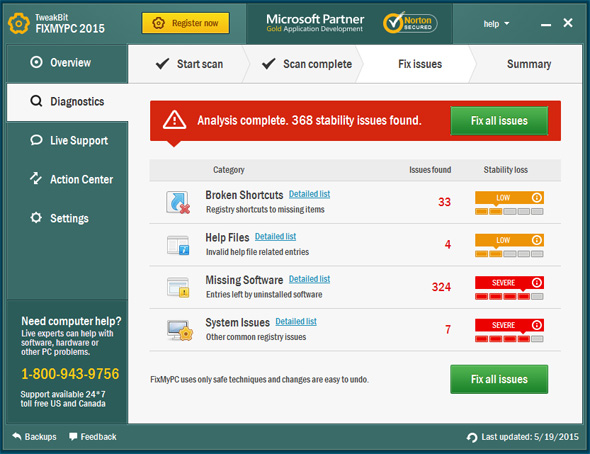This screenshot has height=454, width=590.
Task: Switch to the Summary step tab
Action: pos(529,64)
